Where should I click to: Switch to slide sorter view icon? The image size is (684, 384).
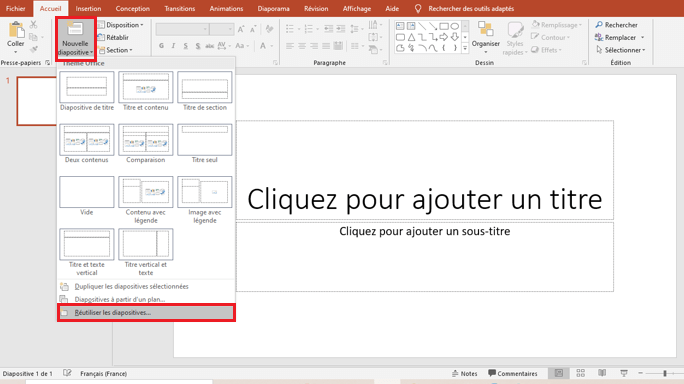click(x=581, y=373)
